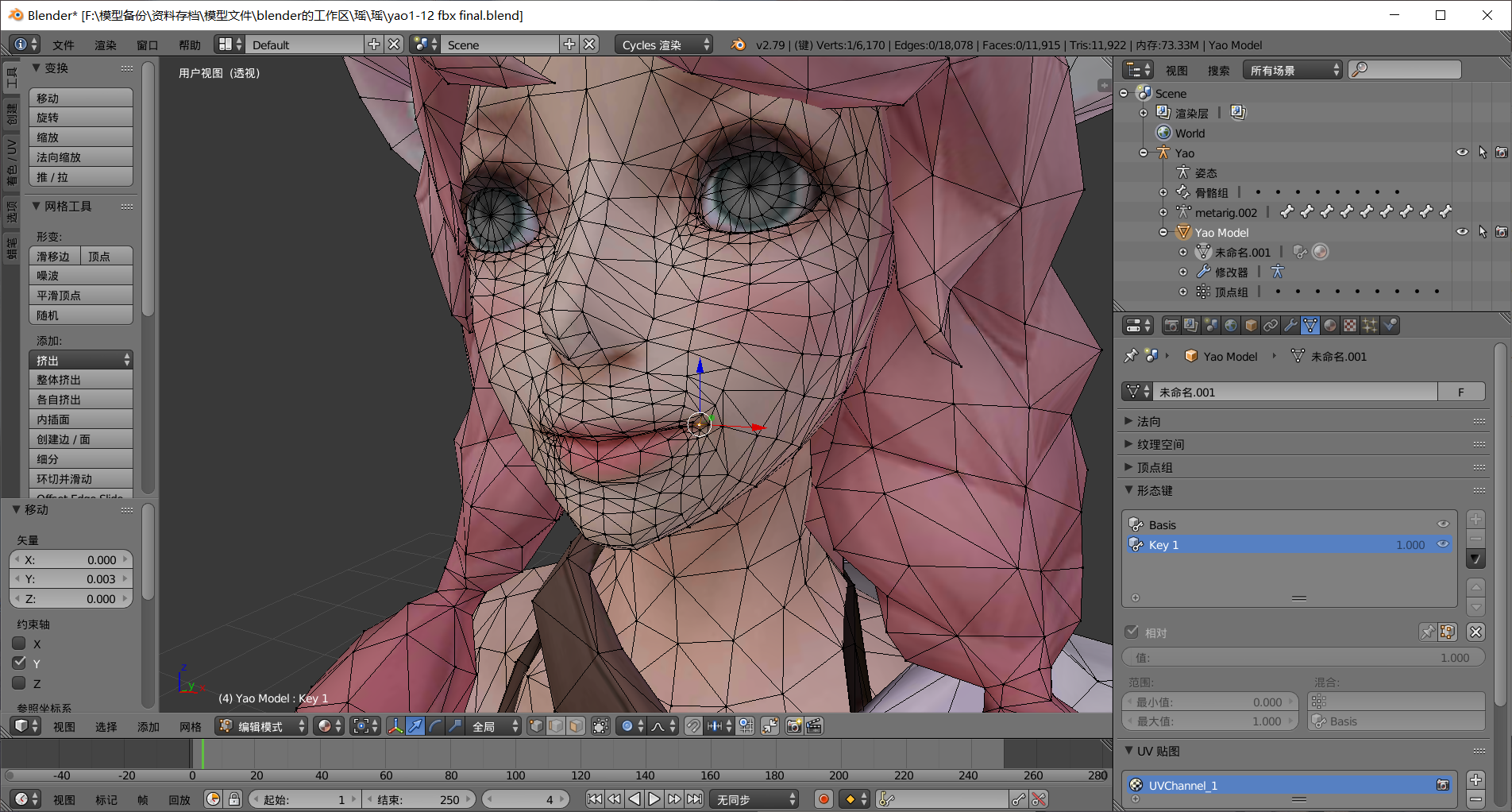The image size is (1512, 812).
Task: Click the Smooth Vertex (平滑顶点) button
Action: (x=81, y=296)
